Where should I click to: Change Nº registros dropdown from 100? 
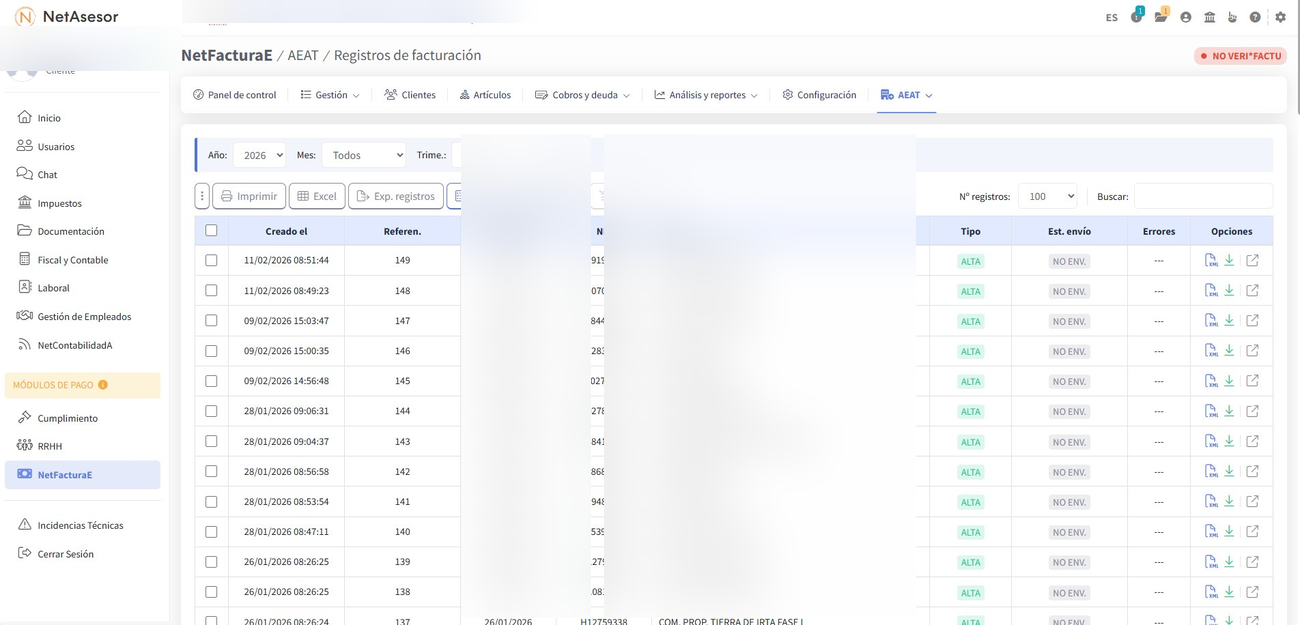coord(1047,196)
